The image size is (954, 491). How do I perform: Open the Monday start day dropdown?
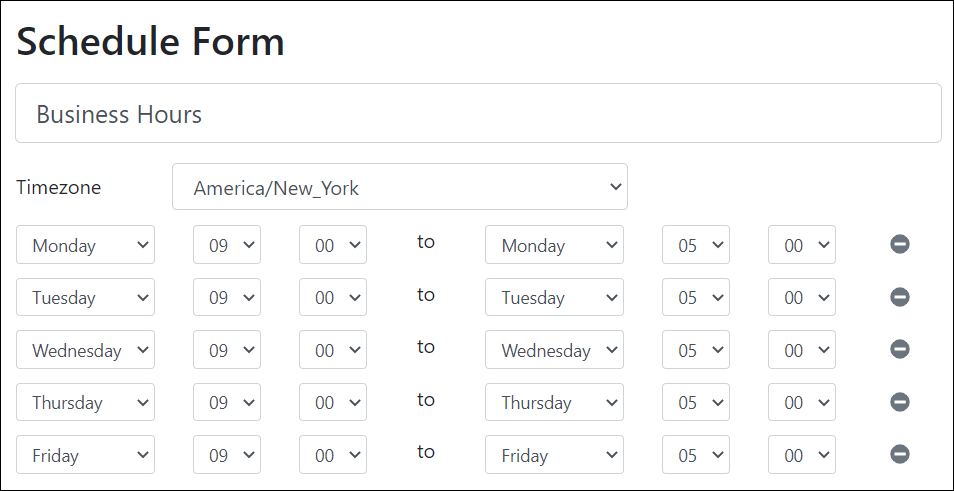pos(85,245)
